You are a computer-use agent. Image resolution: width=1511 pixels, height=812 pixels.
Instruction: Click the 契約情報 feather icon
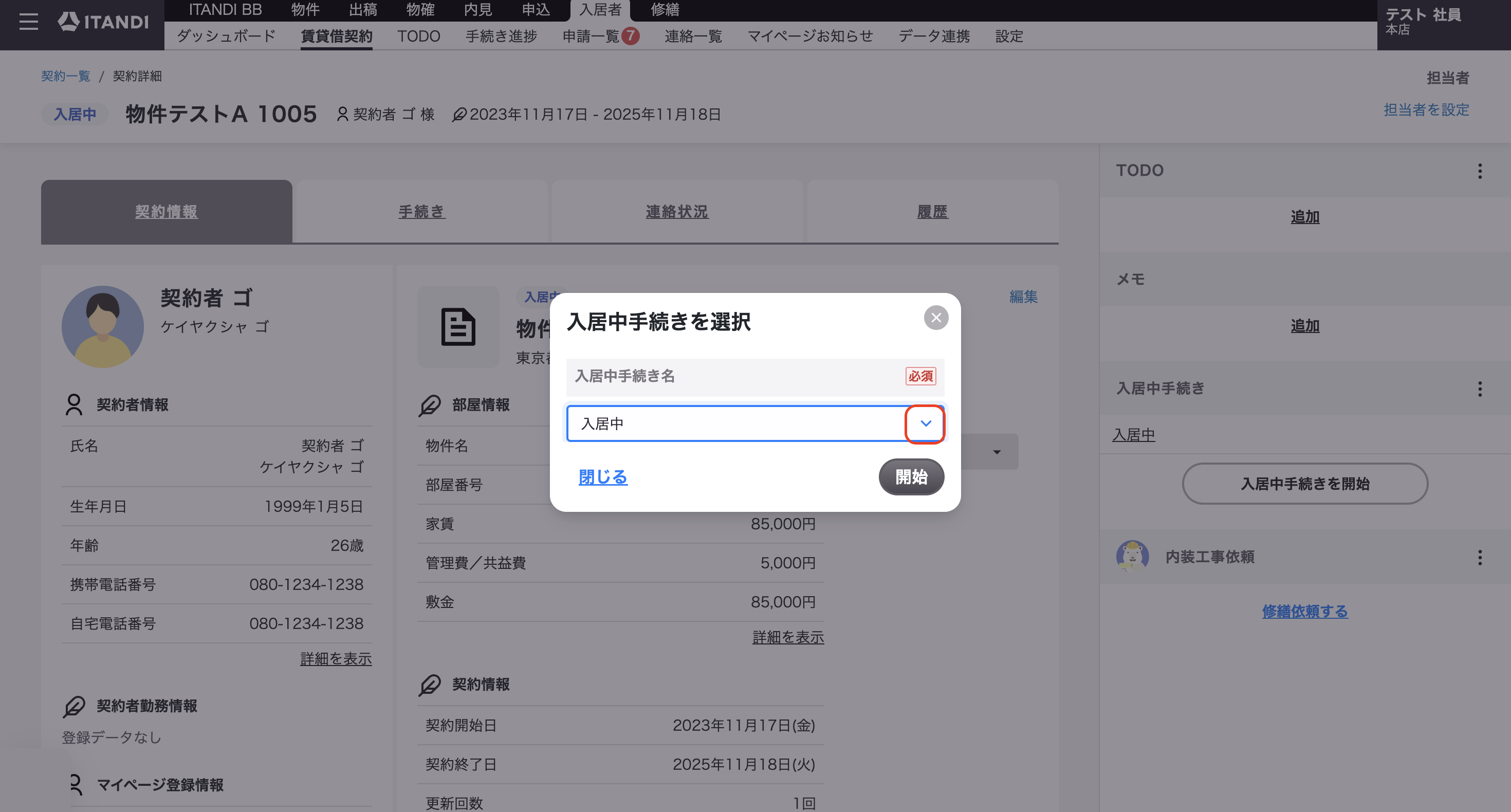429,684
